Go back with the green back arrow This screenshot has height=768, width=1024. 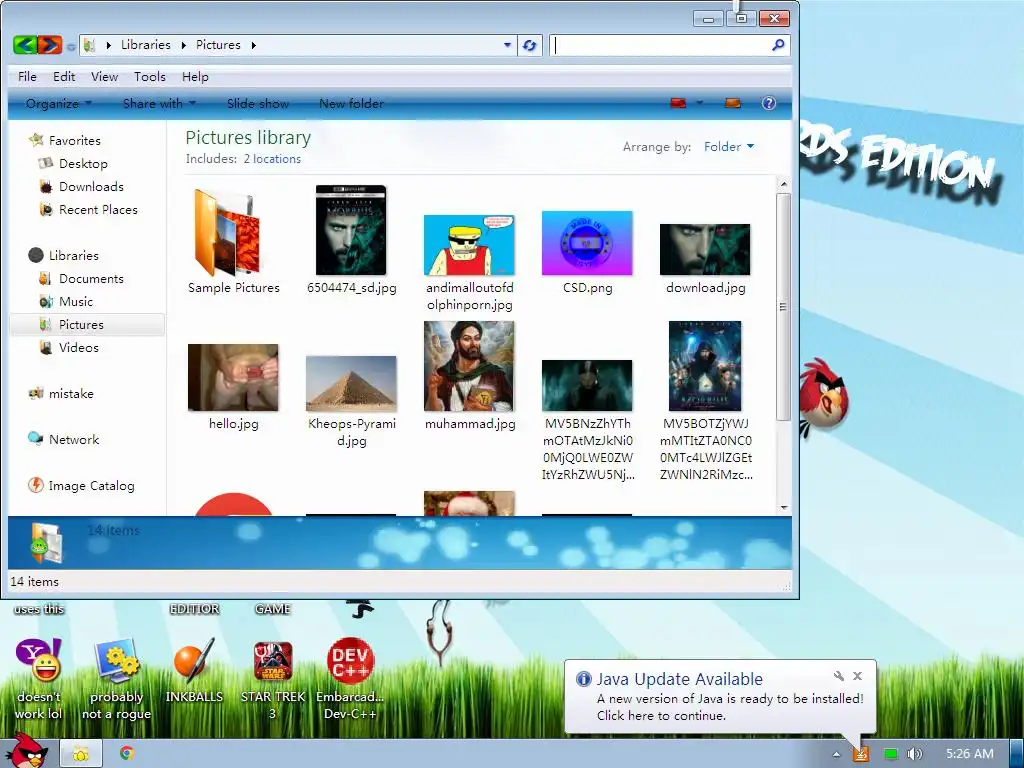click(x=25, y=44)
